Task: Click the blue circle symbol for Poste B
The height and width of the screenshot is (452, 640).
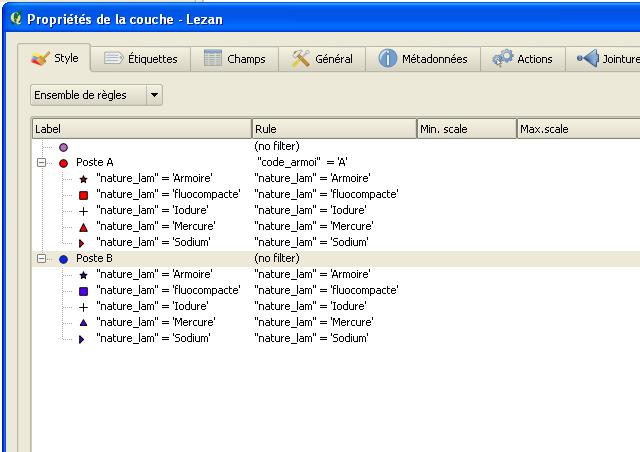Action: (x=63, y=258)
